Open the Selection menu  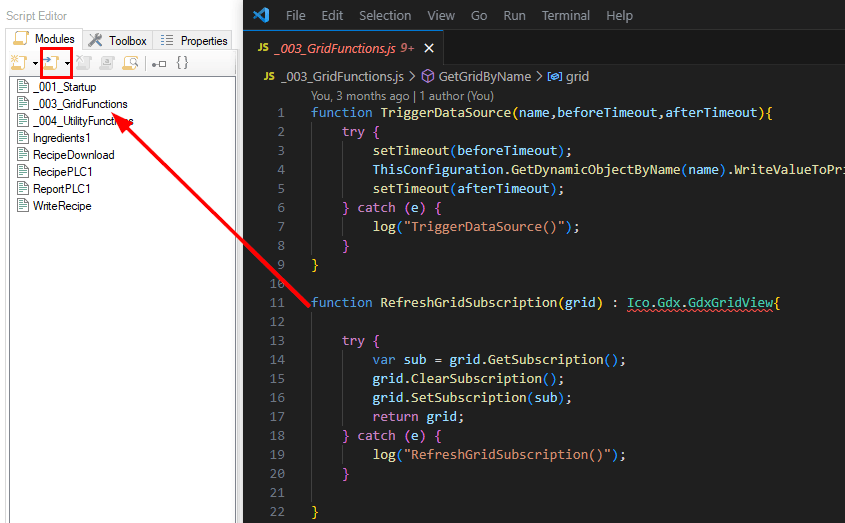point(385,16)
